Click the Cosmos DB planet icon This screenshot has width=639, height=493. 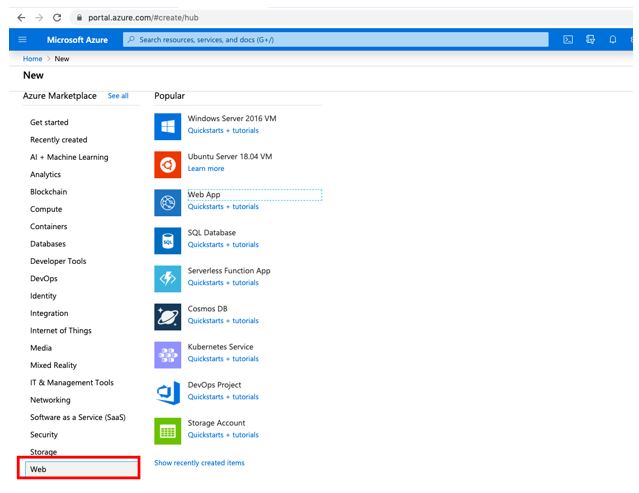168,316
